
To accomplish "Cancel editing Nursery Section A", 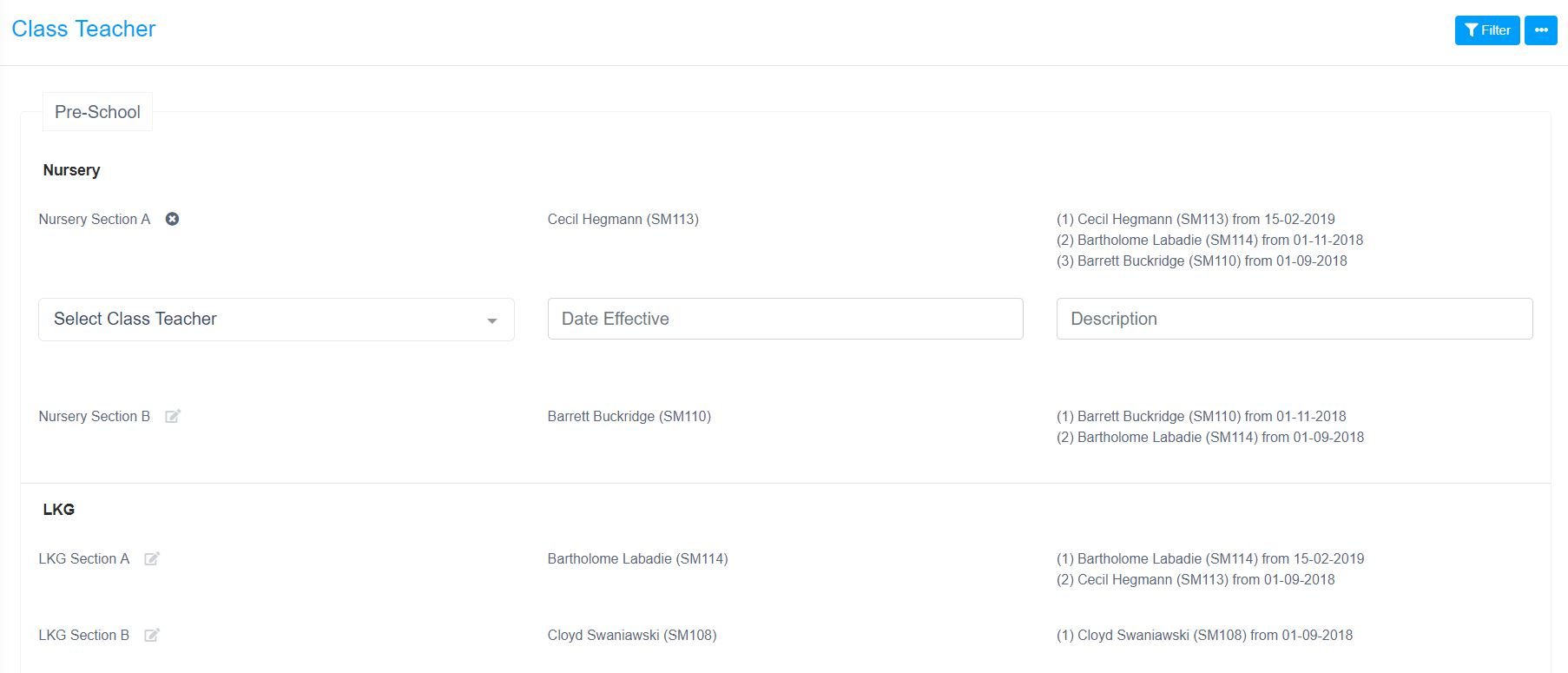I will 172,219.
